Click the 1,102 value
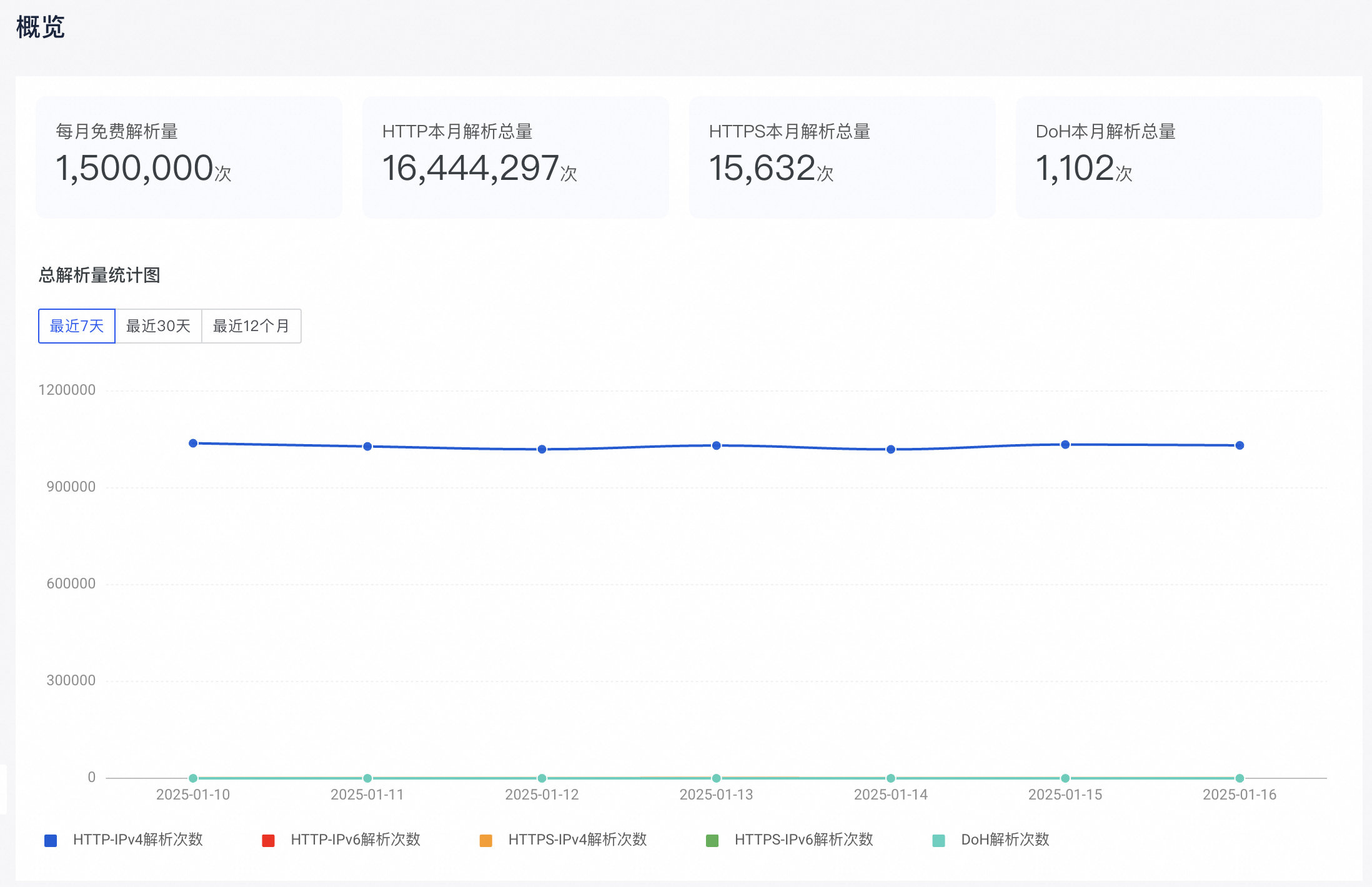Image resolution: width=1372 pixels, height=887 pixels. [x=1075, y=168]
